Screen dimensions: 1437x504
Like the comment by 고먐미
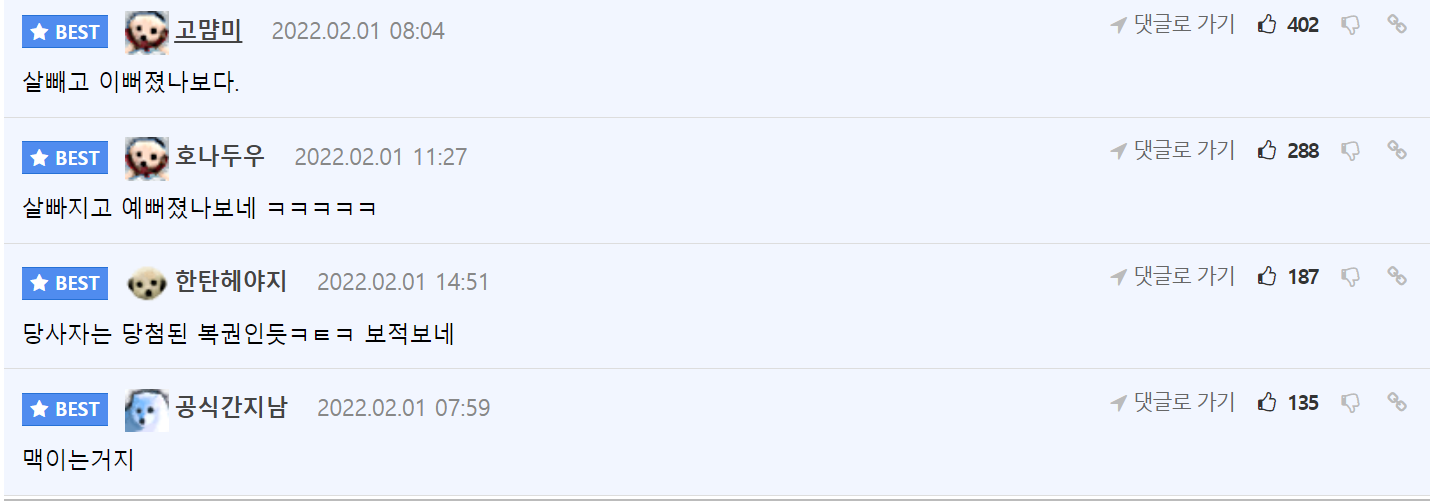[1268, 25]
